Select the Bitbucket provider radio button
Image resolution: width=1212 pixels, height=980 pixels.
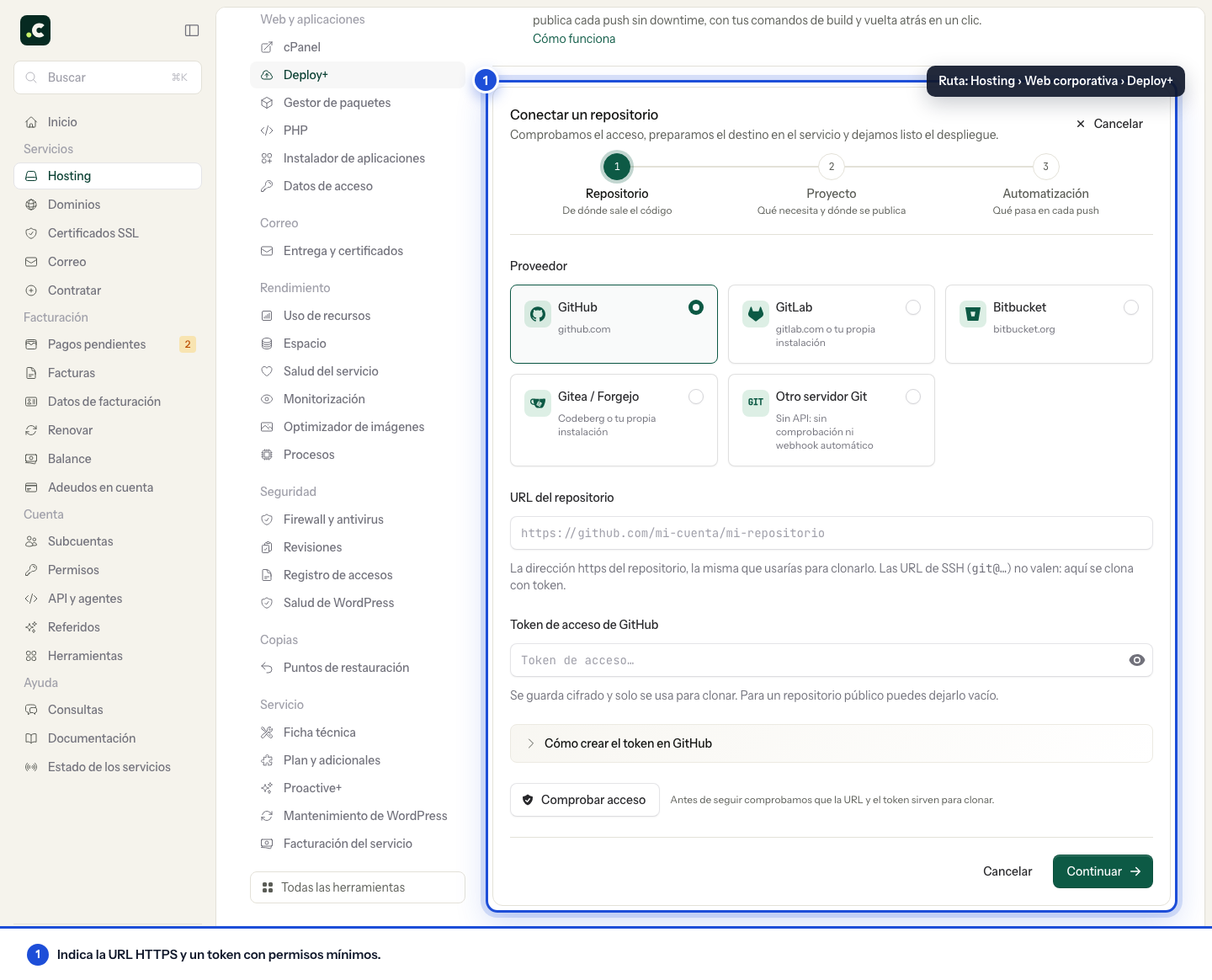1131,307
